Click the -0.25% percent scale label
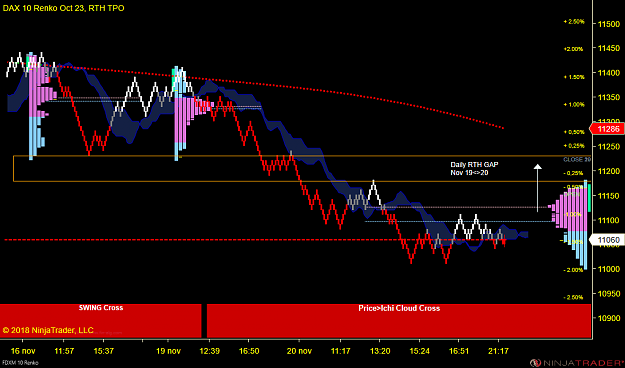625x368 pixels. pos(574,173)
